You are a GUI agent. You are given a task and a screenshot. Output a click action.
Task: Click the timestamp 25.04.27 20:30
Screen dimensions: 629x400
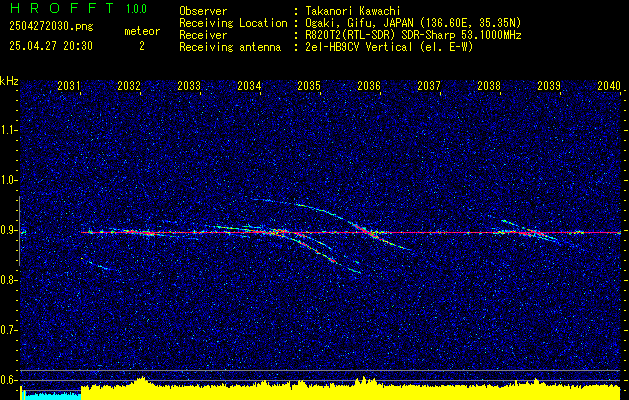click(51, 46)
